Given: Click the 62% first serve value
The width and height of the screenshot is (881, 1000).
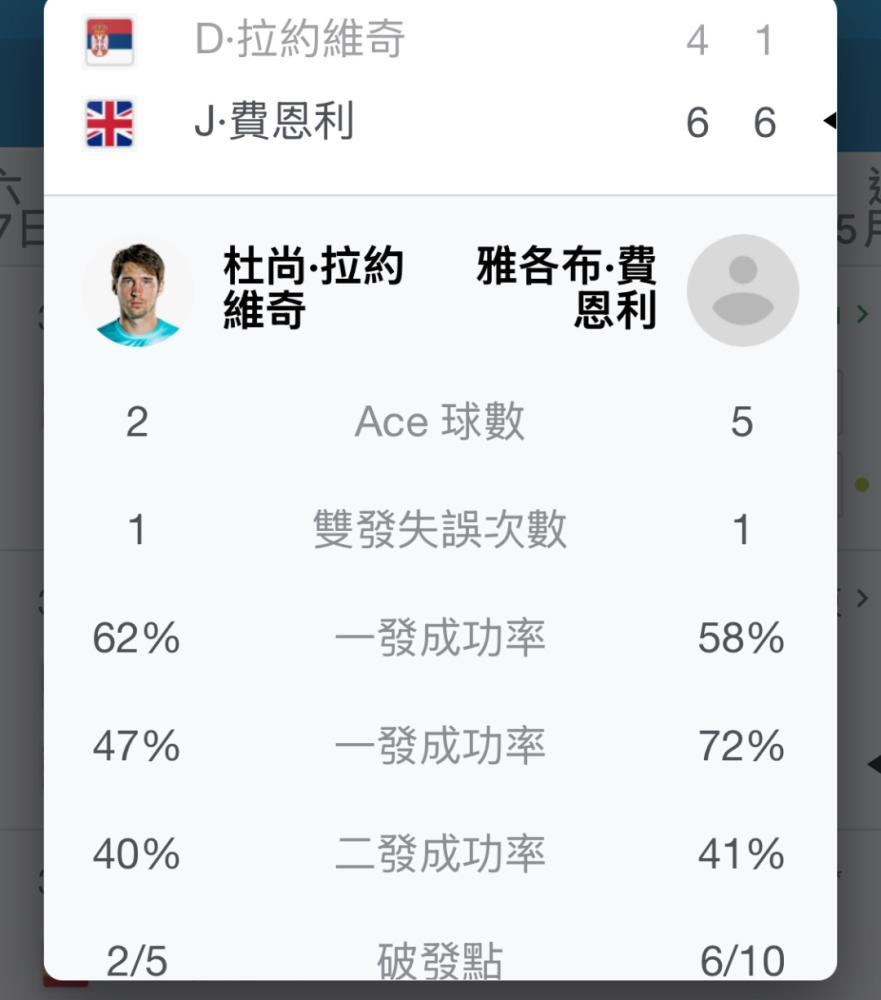Looking at the screenshot, I should point(137,638).
